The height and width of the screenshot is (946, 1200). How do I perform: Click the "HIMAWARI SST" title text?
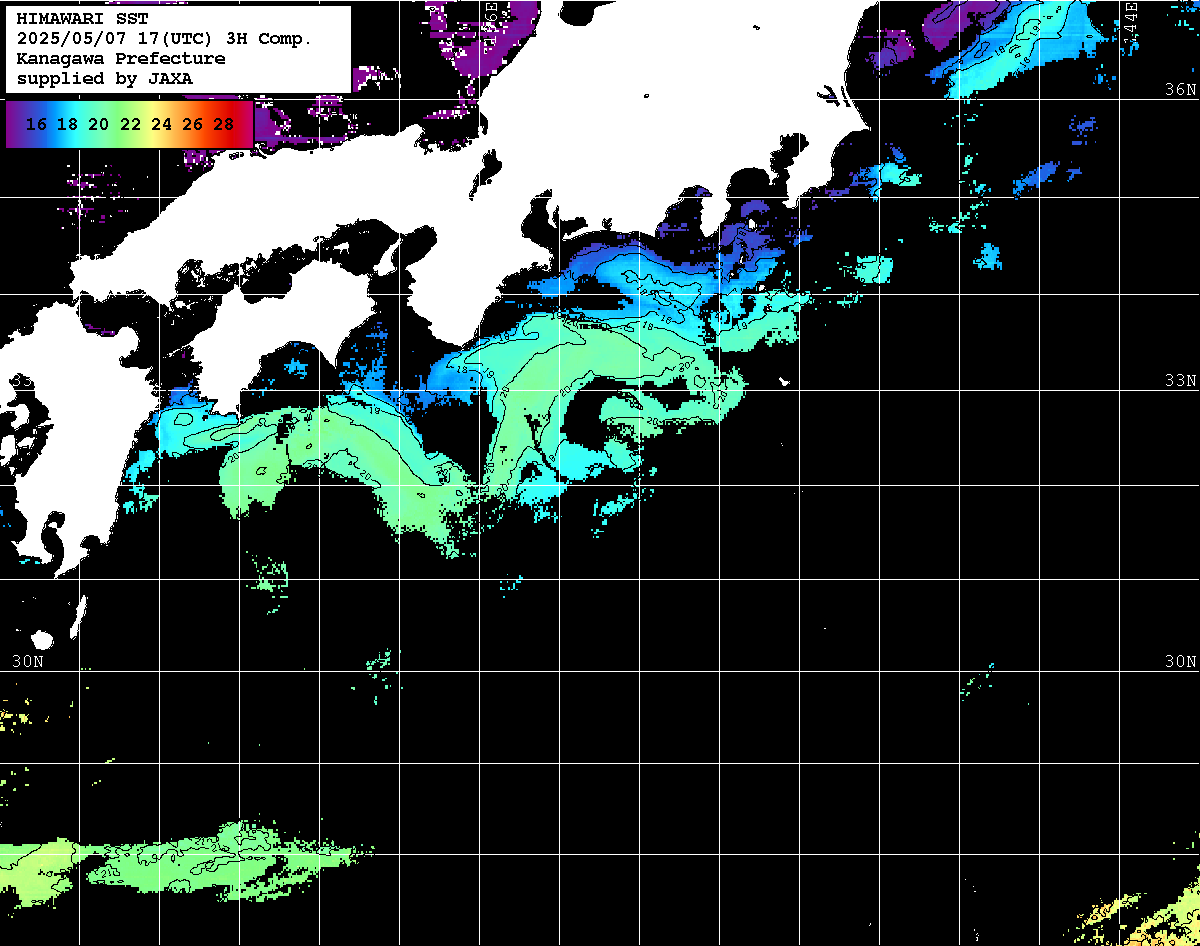(x=82, y=19)
